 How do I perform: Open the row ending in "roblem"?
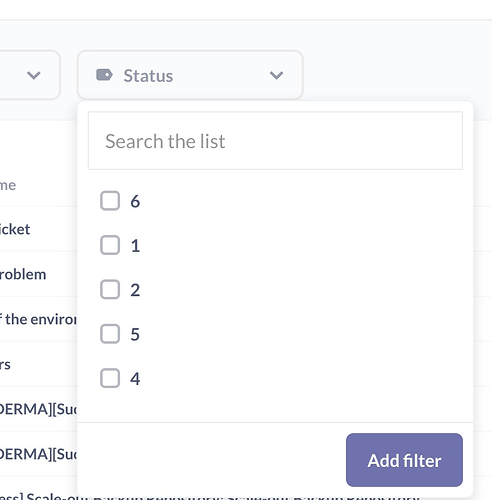tap(23, 274)
